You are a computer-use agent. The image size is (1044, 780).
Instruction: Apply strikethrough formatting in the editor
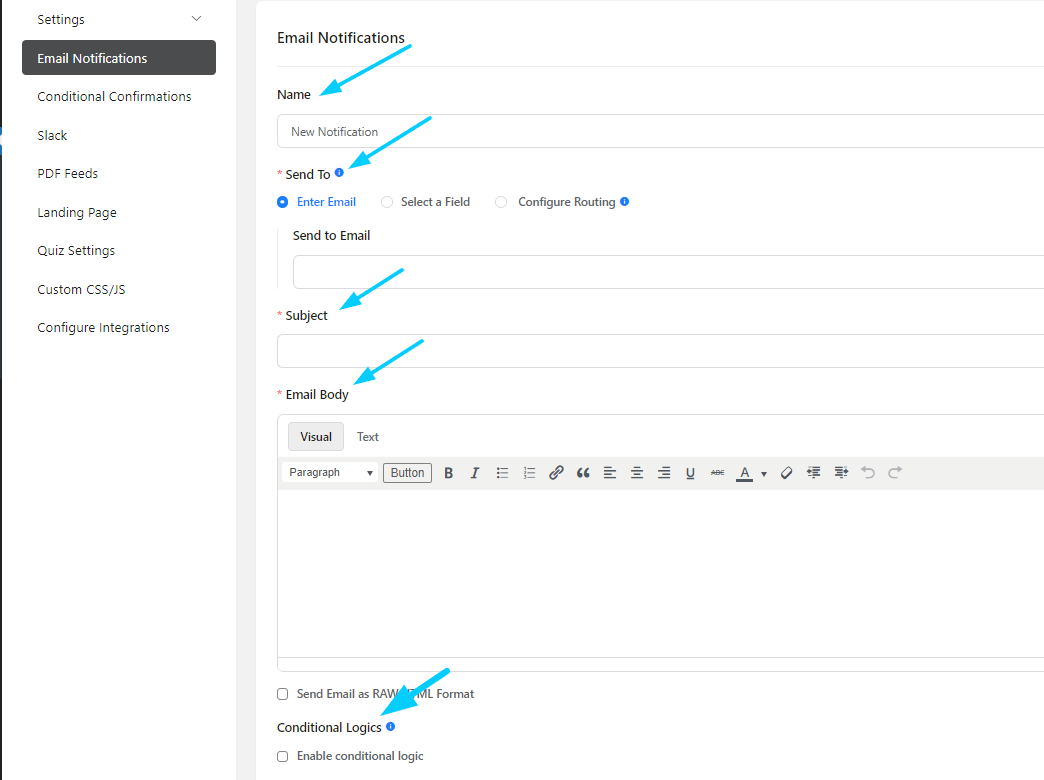point(717,472)
